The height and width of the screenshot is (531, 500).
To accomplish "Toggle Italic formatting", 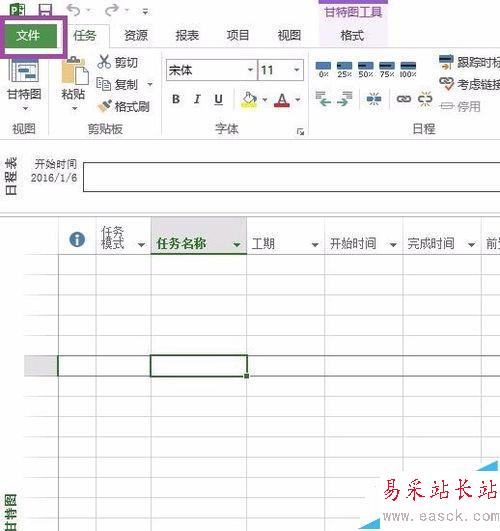I will (x=197, y=99).
